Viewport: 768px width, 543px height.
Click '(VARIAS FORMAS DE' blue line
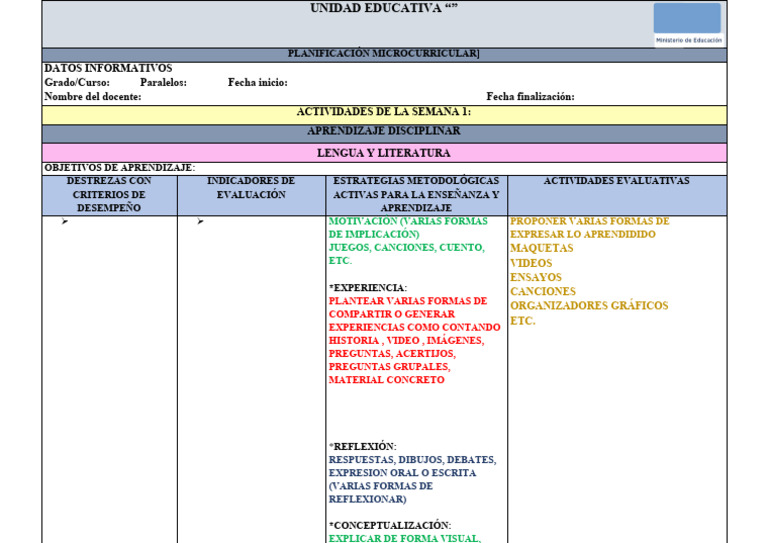click(381, 486)
